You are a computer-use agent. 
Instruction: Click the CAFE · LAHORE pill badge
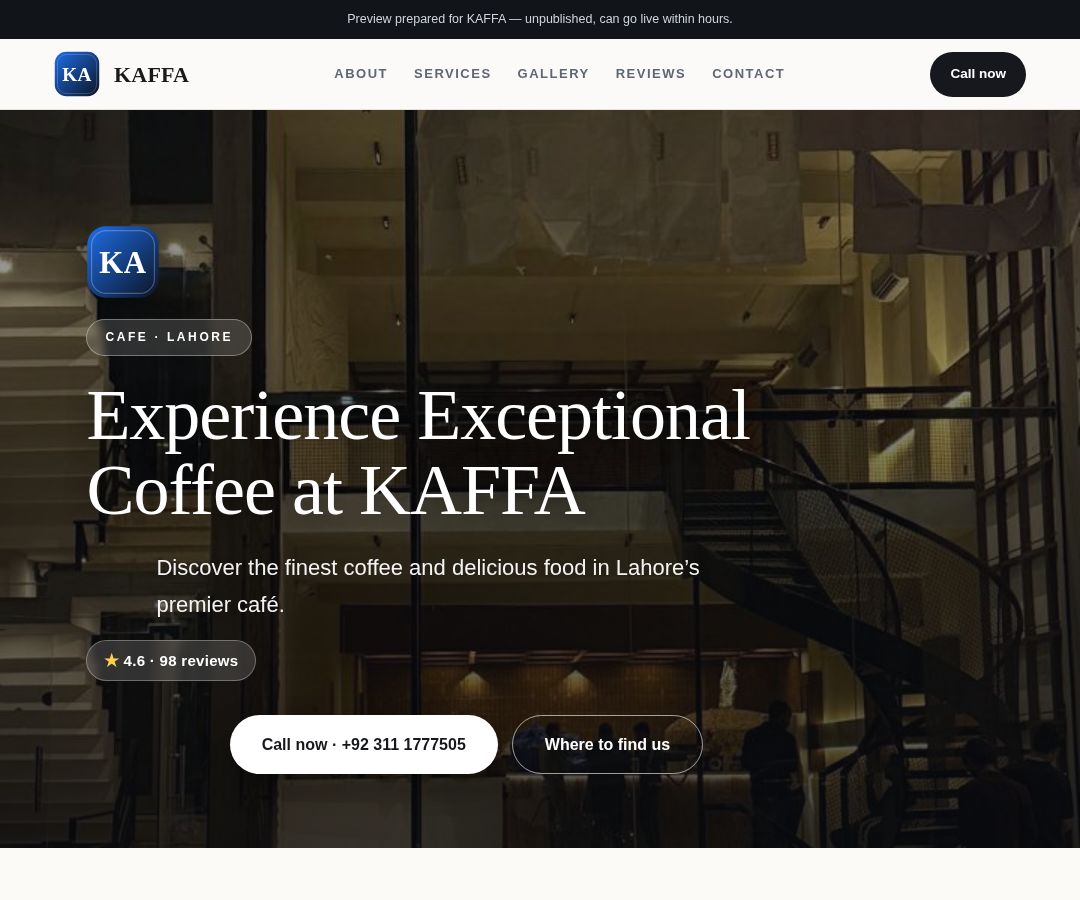point(169,337)
